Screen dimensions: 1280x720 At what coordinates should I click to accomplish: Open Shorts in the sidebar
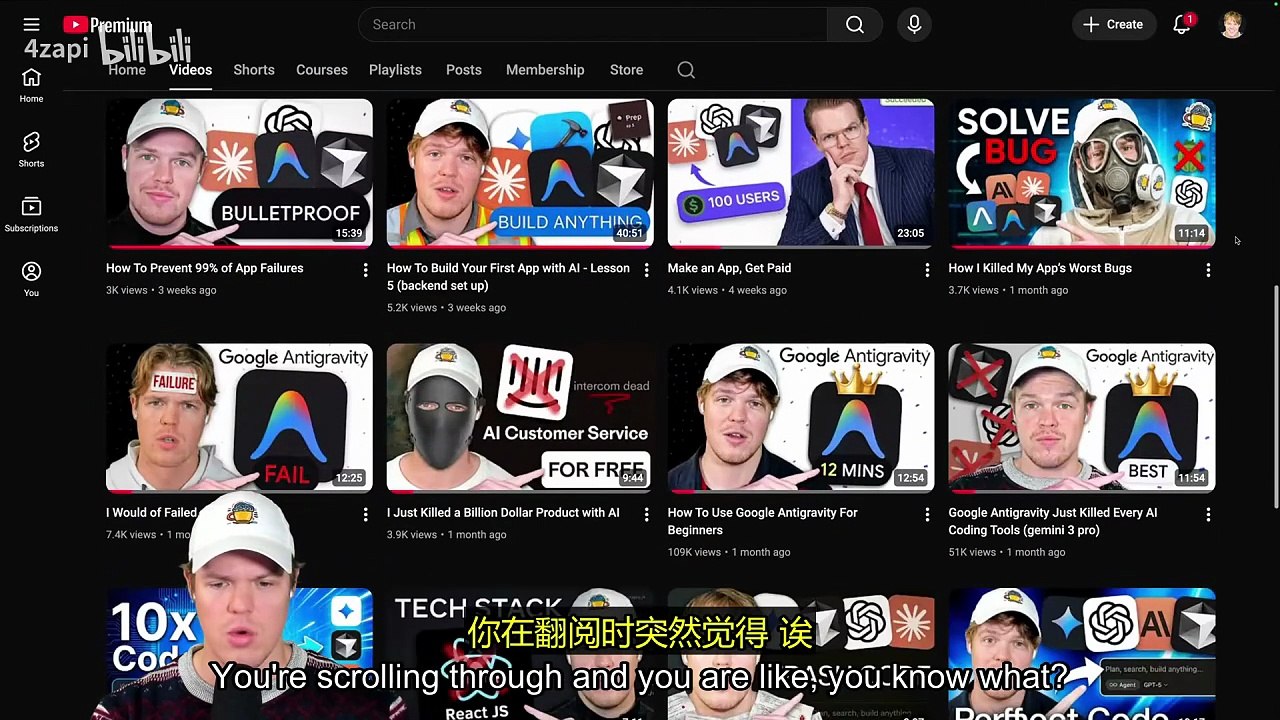[31, 150]
